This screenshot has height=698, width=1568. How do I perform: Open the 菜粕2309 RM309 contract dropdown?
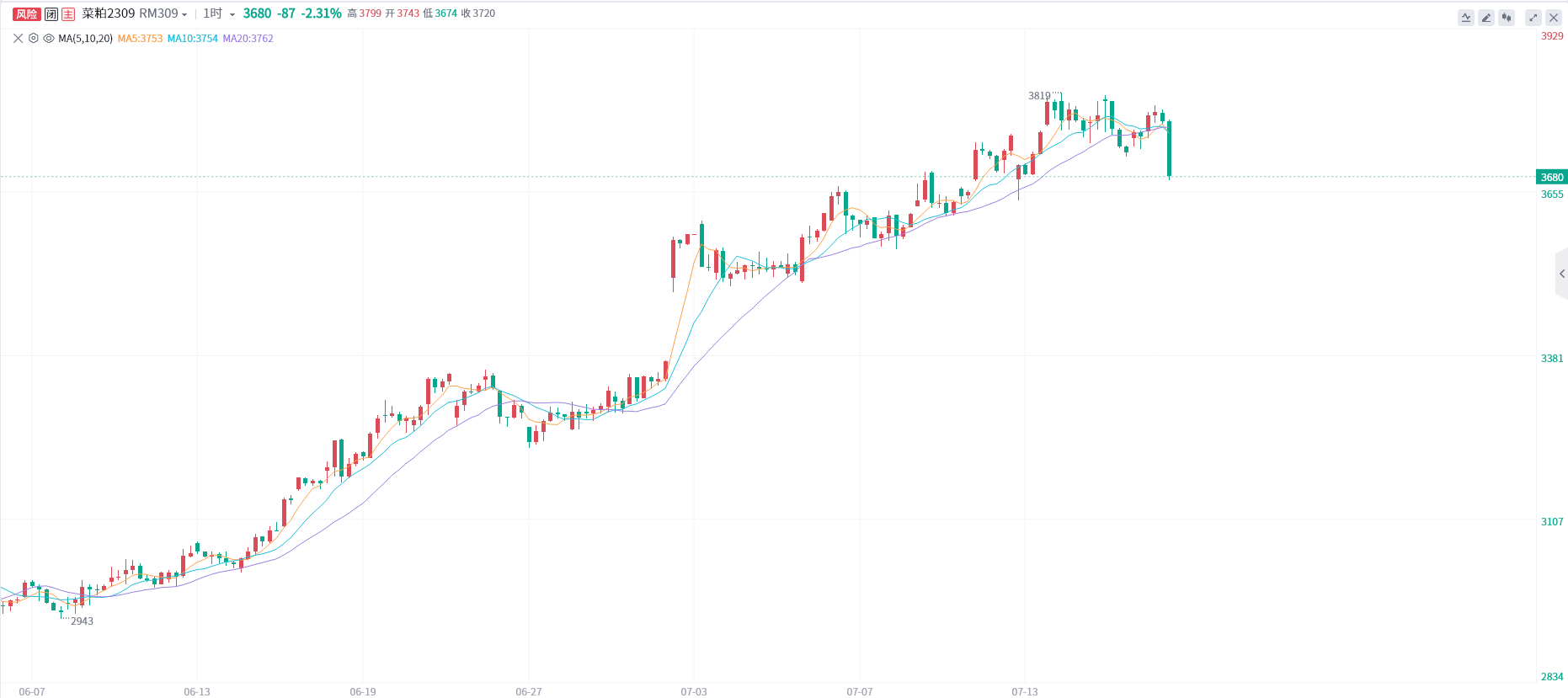click(x=134, y=14)
